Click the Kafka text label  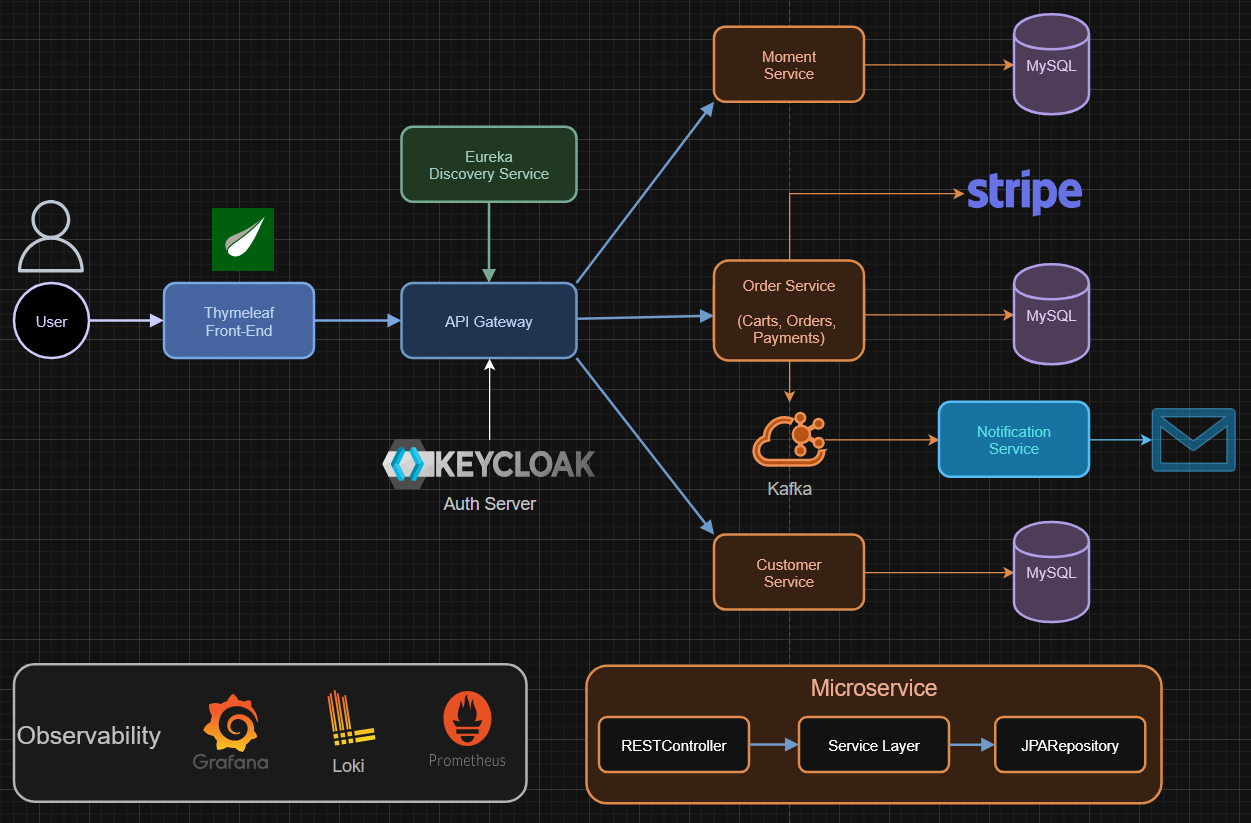click(x=790, y=489)
